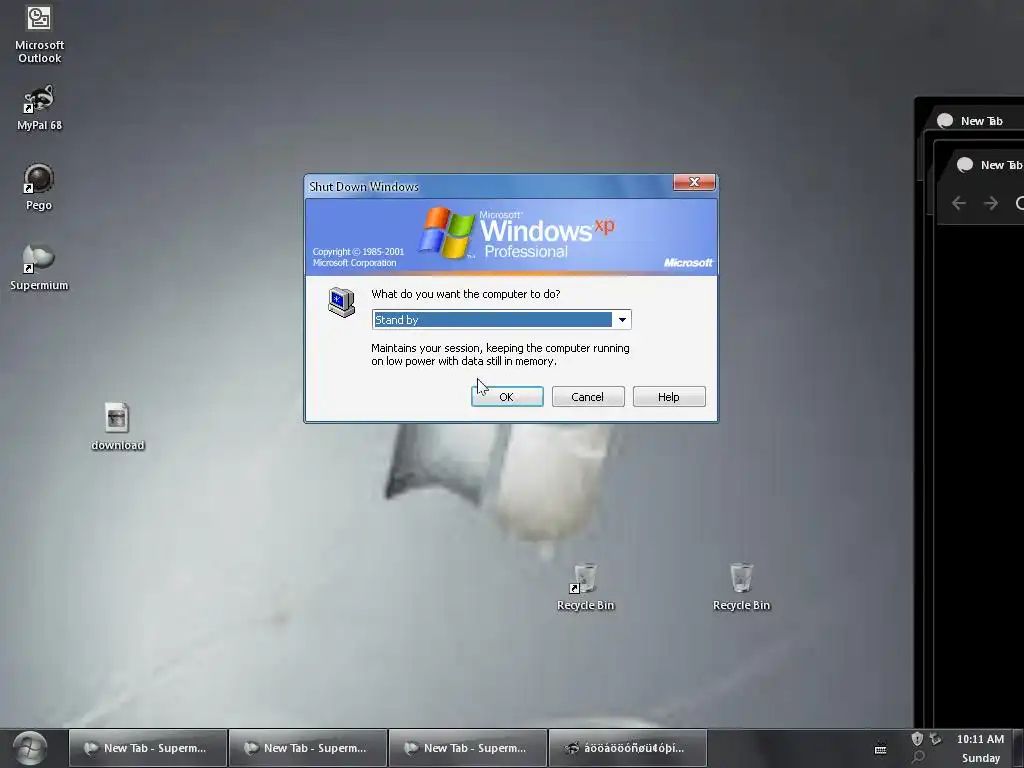Switch to first New Tab - Supermium taskbar button
This screenshot has width=1024, height=768.
[x=148, y=748]
